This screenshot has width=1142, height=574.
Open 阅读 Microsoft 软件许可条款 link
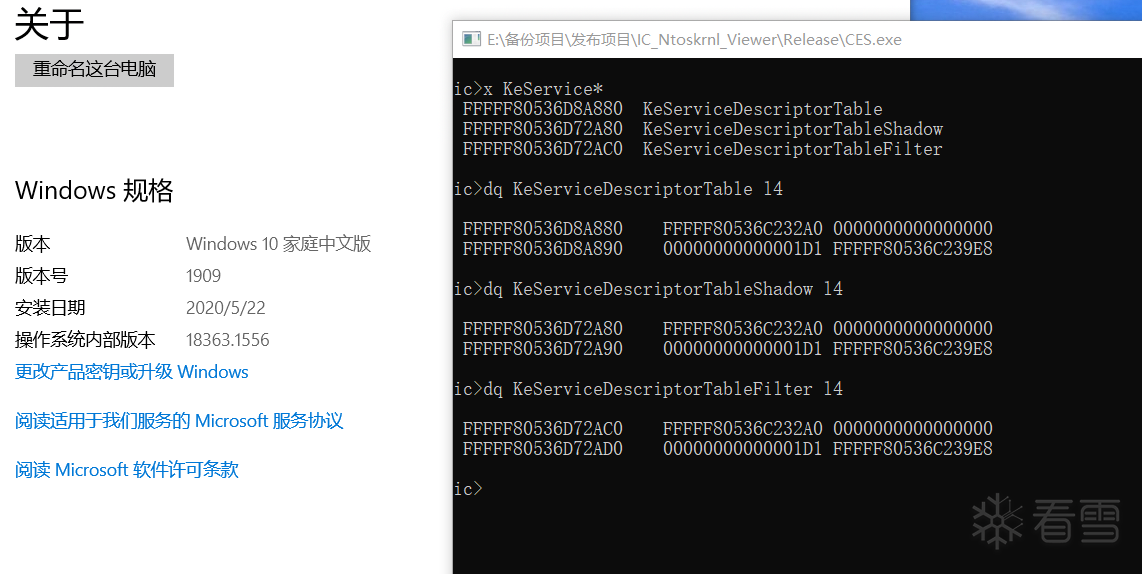tap(127, 469)
